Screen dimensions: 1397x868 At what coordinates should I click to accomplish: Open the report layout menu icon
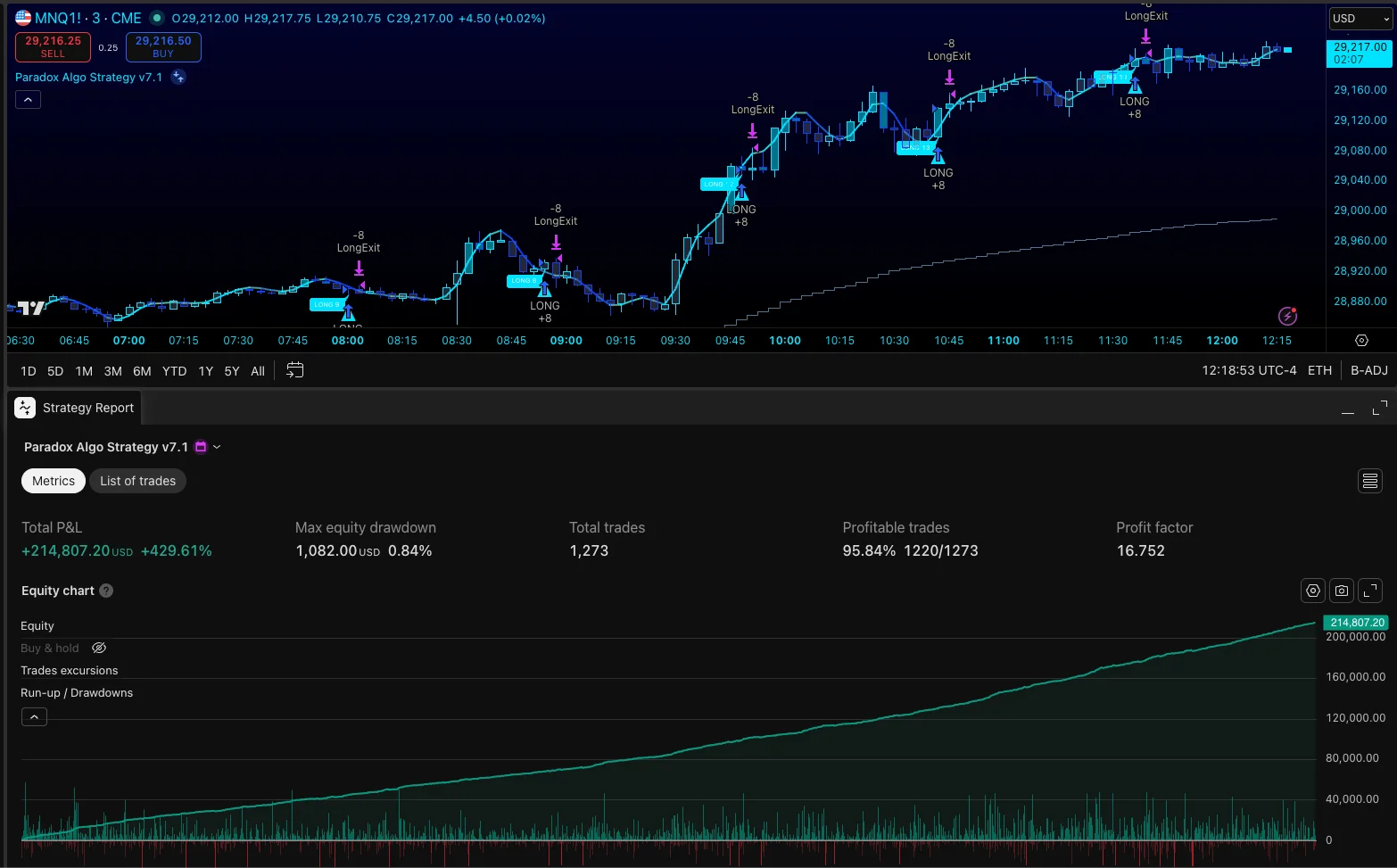(1370, 481)
